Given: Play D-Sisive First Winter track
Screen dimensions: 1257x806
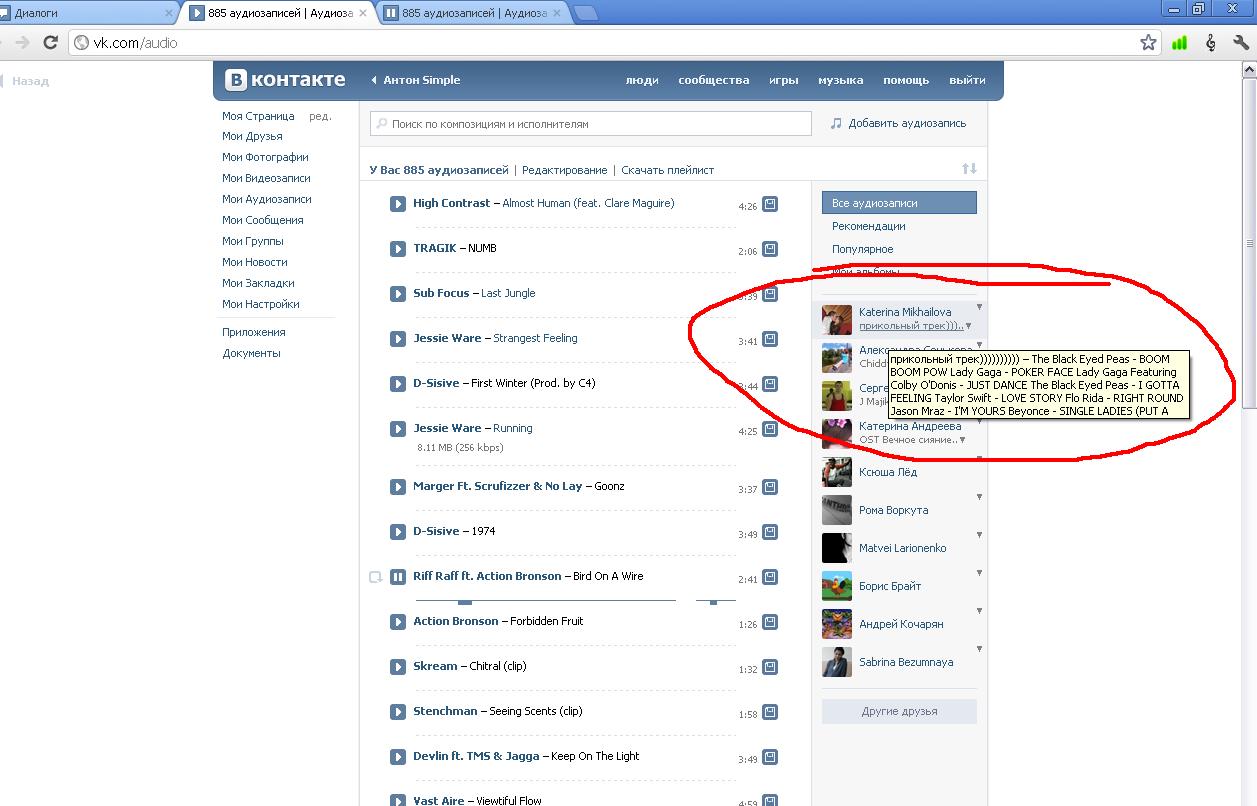Looking at the screenshot, I should click(398, 384).
